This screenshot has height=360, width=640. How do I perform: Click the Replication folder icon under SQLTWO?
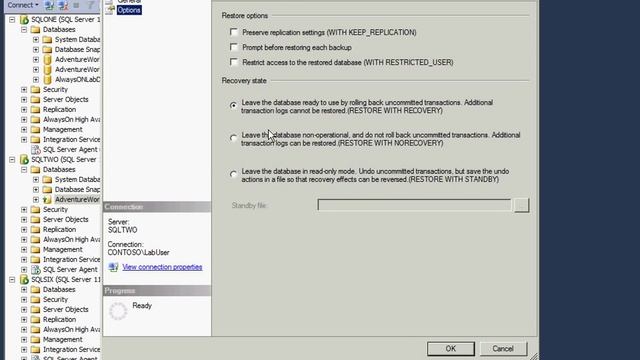pyautogui.click(x=36, y=230)
